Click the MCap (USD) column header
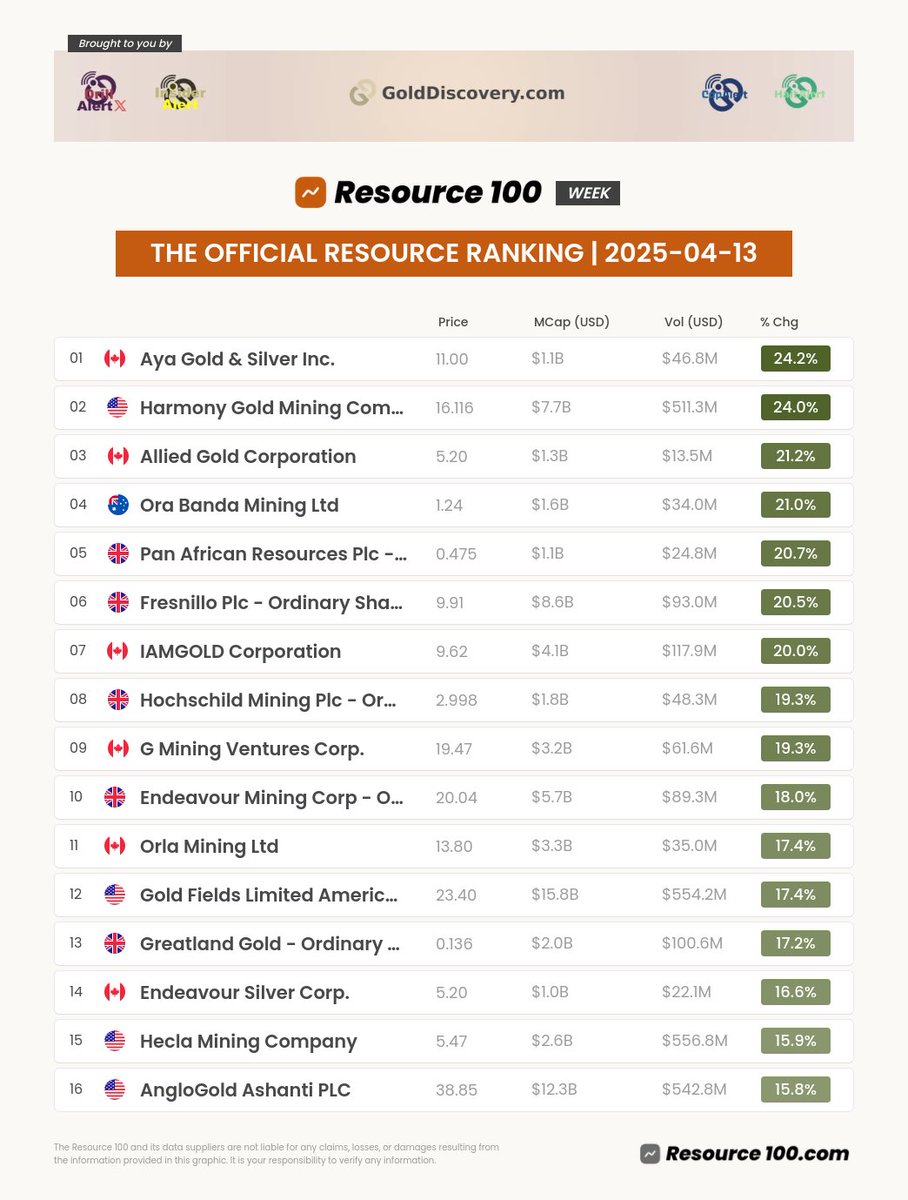Image resolution: width=908 pixels, height=1200 pixels. click(572, 322)
